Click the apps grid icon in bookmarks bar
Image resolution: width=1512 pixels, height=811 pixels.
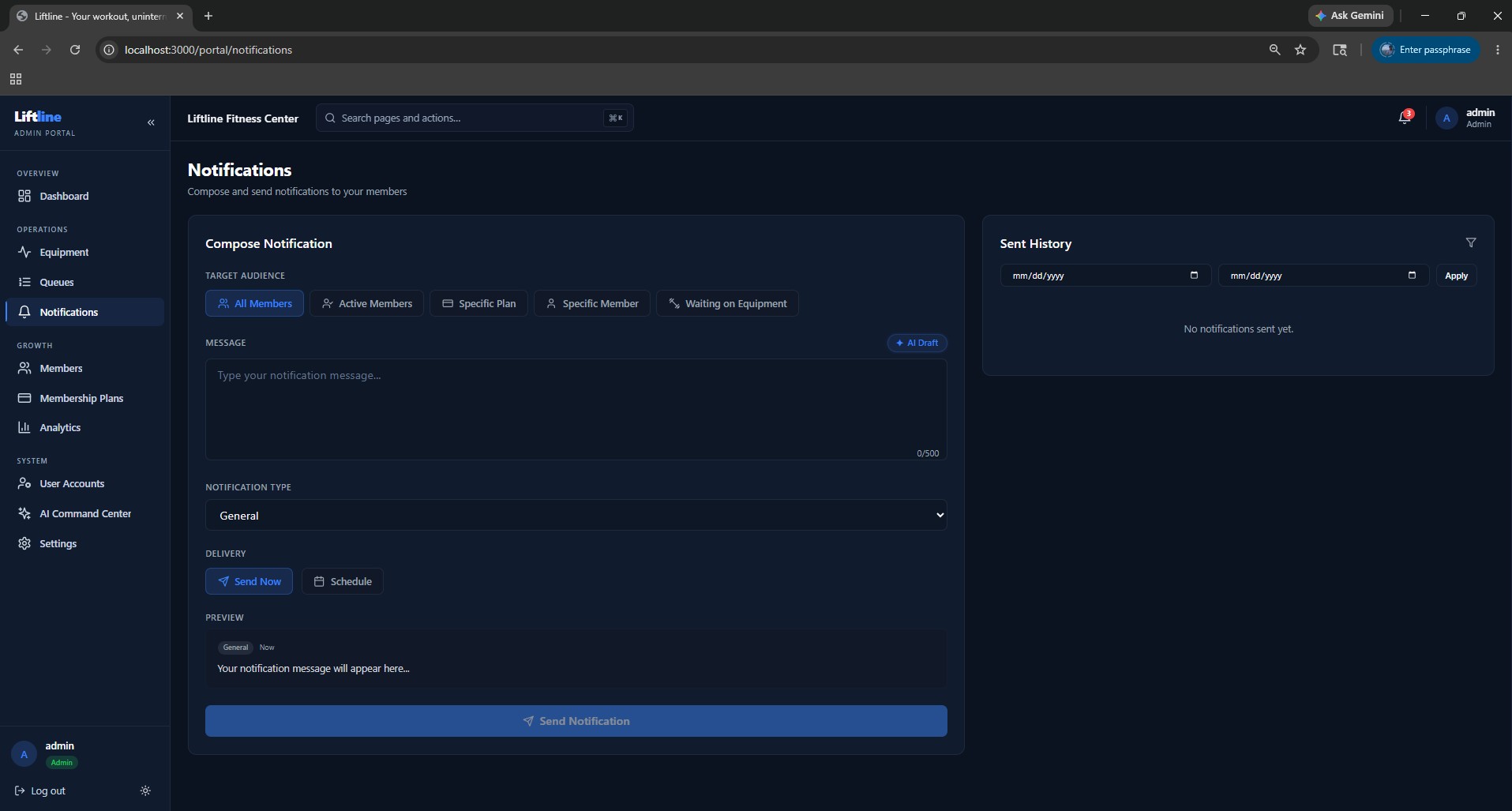(16, 79)
